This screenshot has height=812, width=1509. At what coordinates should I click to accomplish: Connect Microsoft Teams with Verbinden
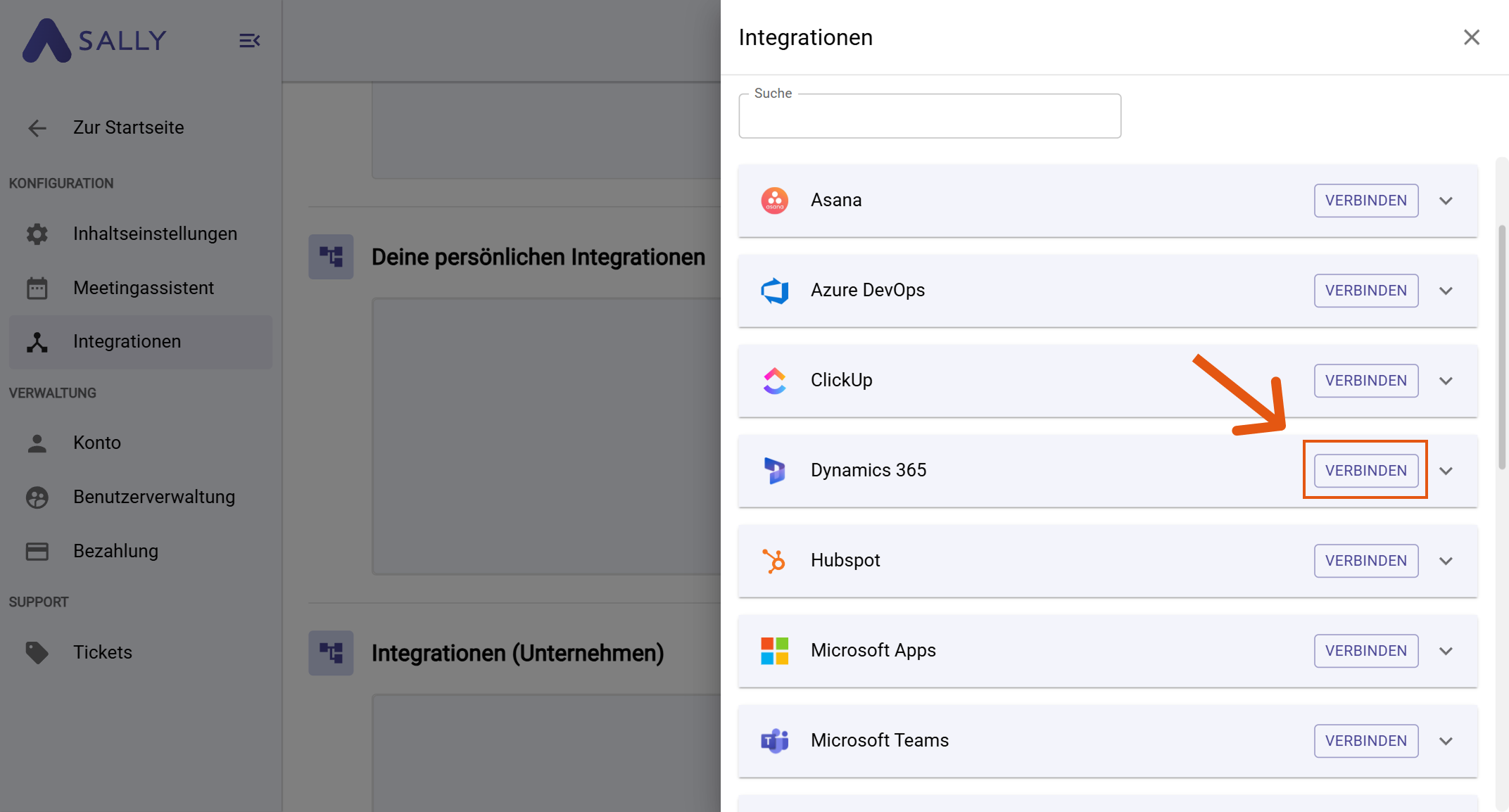click(1366, 741)
